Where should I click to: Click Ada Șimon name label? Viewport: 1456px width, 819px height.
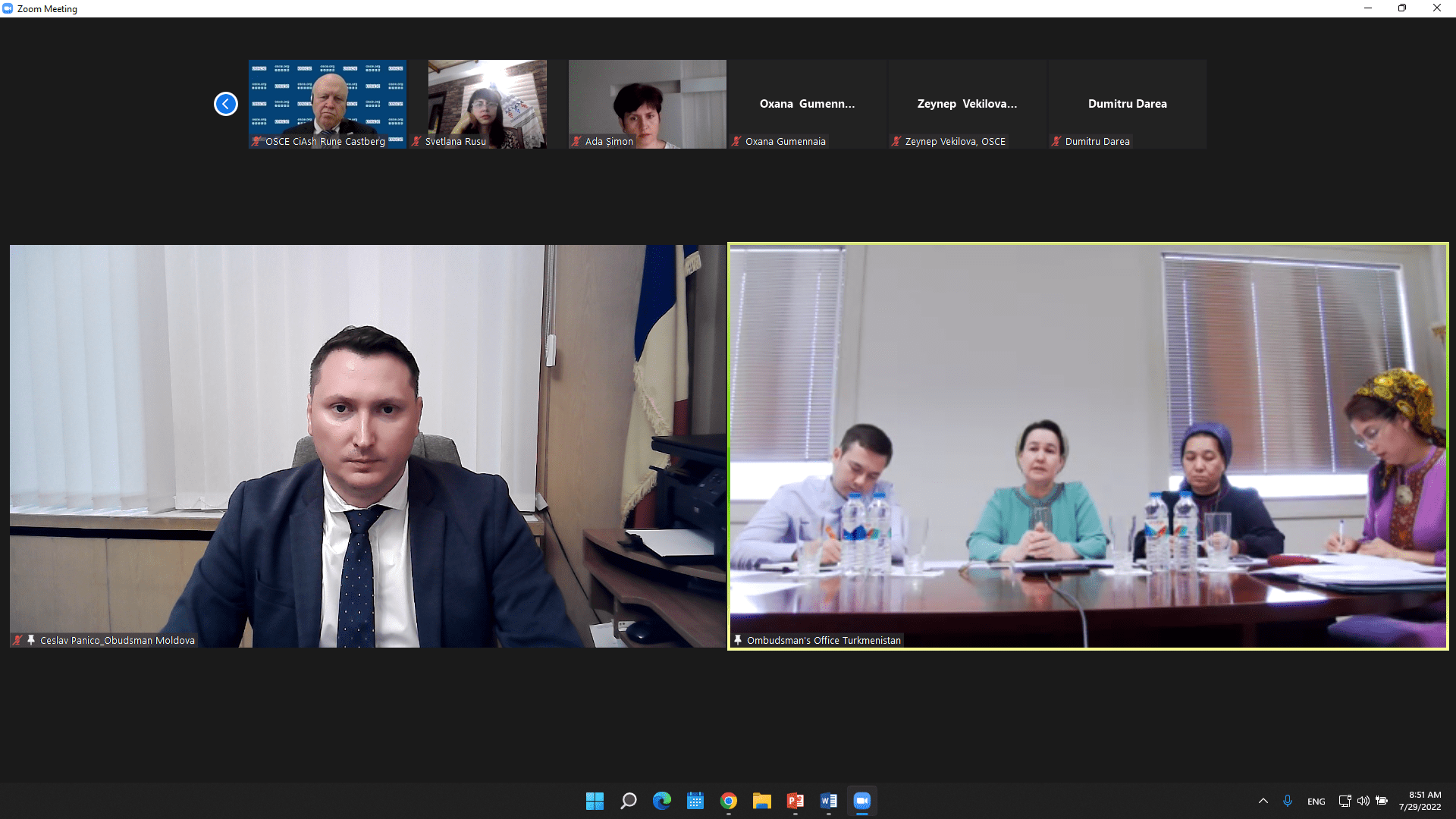point(609,141)
